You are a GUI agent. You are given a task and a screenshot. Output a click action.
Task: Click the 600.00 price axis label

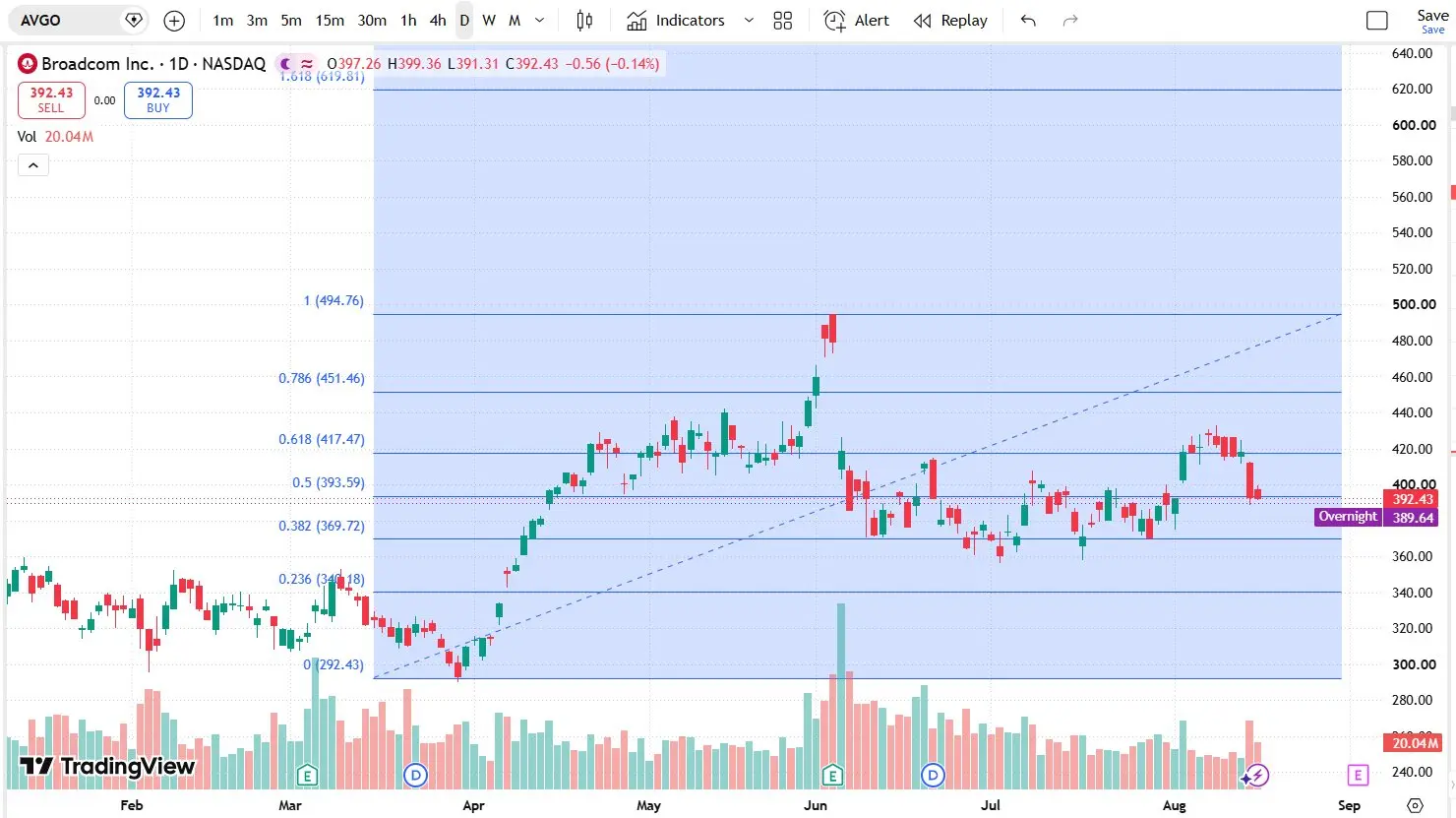(x=1414, y=125)
